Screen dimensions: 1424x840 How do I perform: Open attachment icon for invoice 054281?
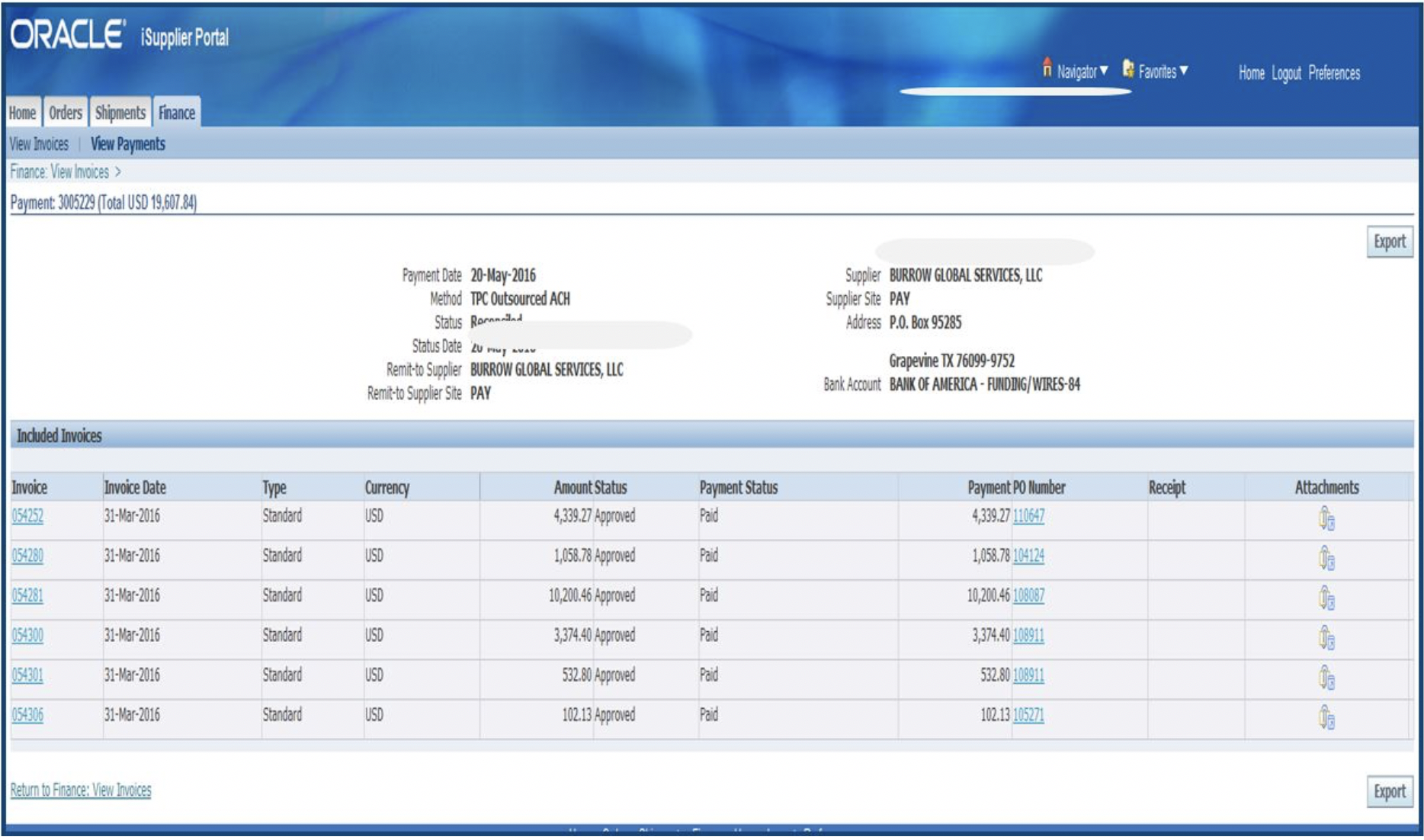pos(1326,599)
